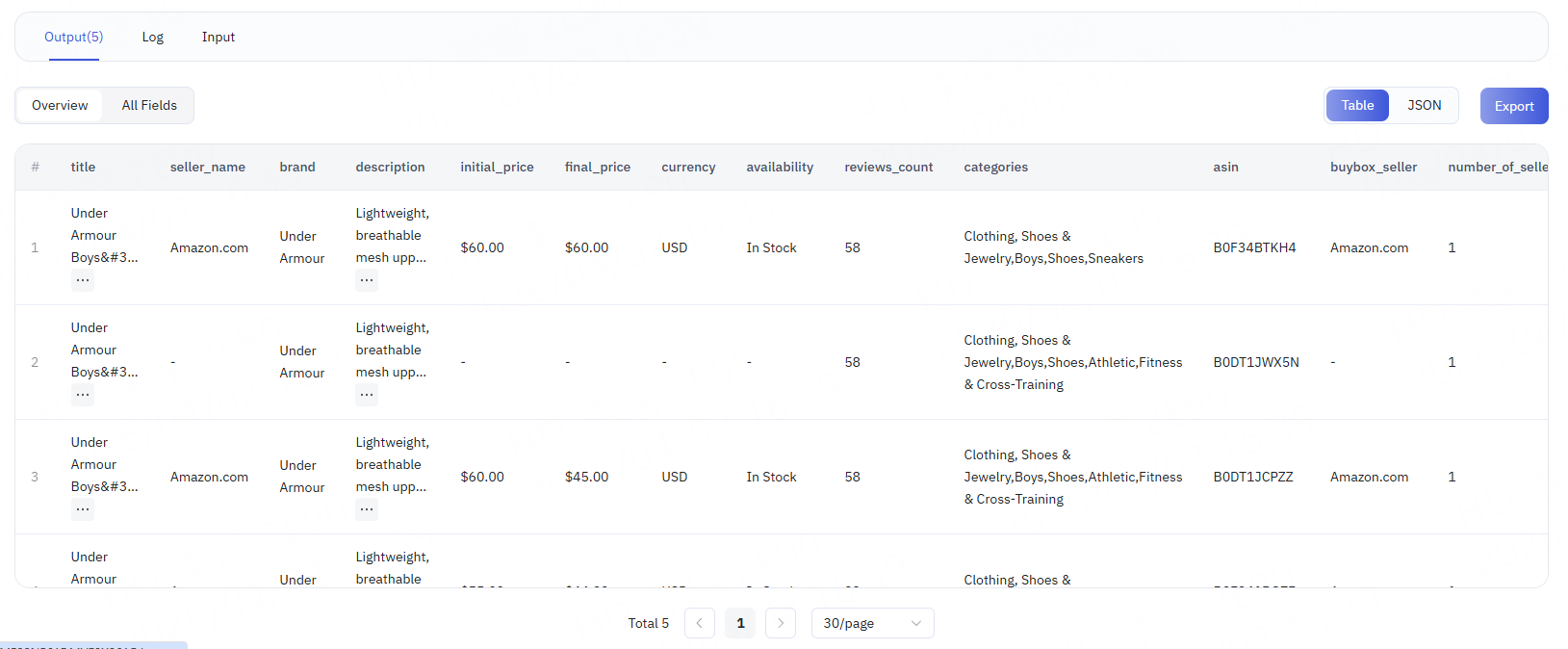
Task: Click the Total 5 label
Action: pyautogui.click(x=648, y=623)
